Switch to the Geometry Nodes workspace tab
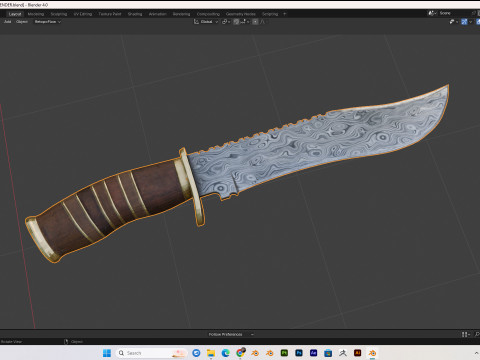Viewport: 480px width, 360px height. (241, 14)
